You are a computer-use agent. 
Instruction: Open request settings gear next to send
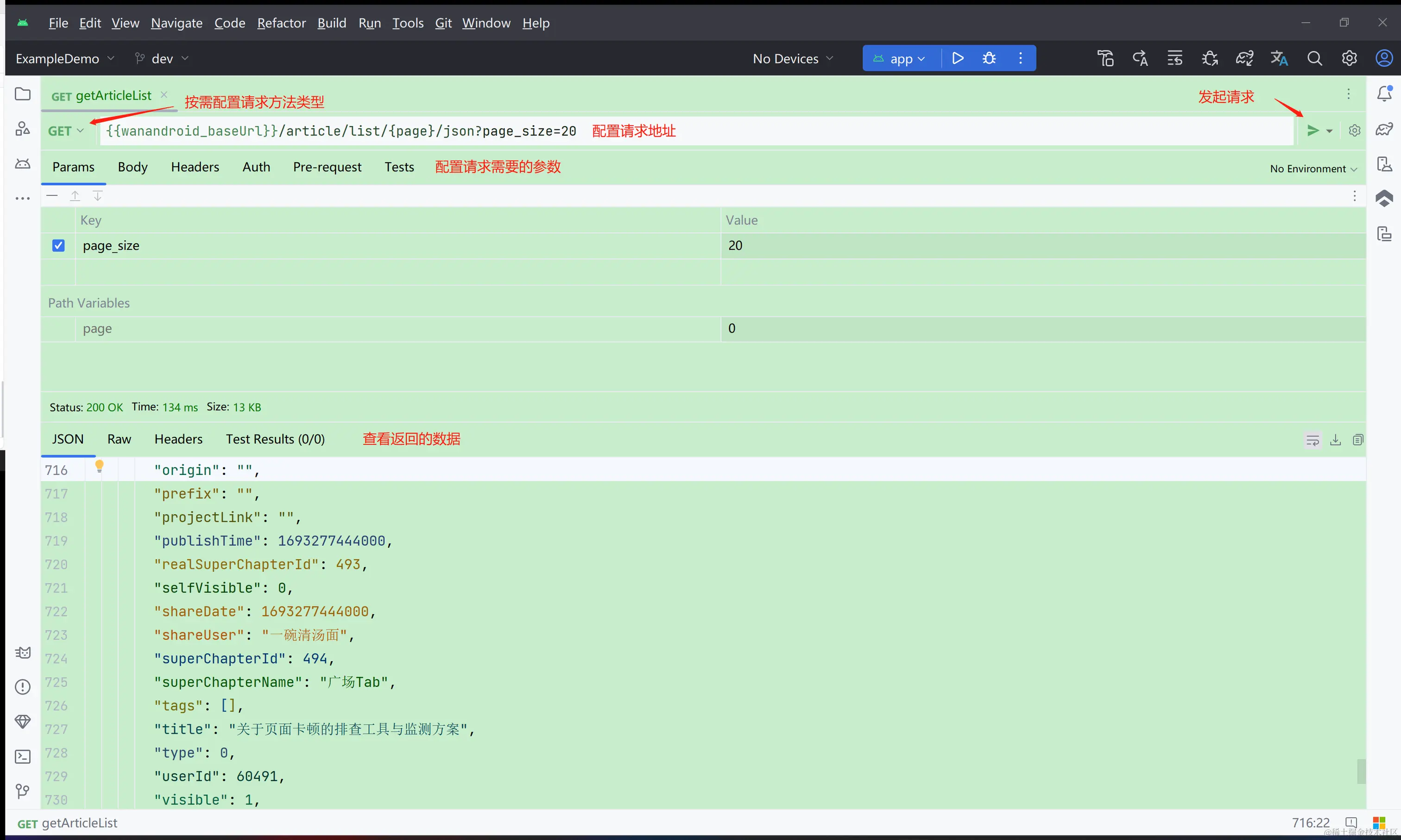[1354, 131]
